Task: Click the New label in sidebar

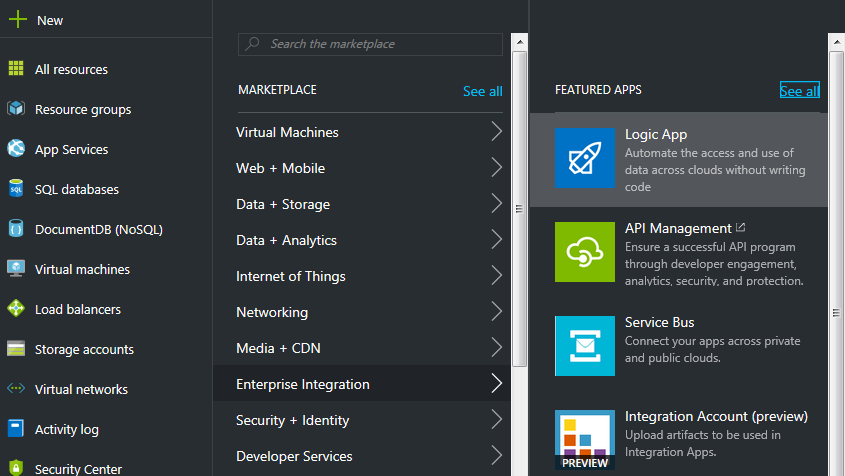Action: point(50,20)
